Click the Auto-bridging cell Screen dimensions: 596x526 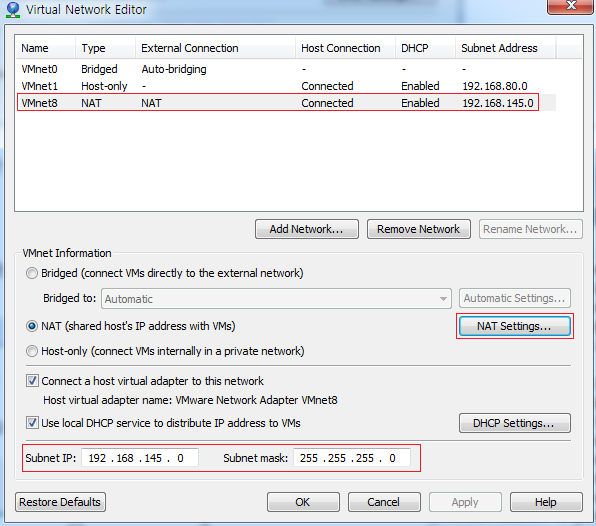pyautogui.click(x=174, y=69)
